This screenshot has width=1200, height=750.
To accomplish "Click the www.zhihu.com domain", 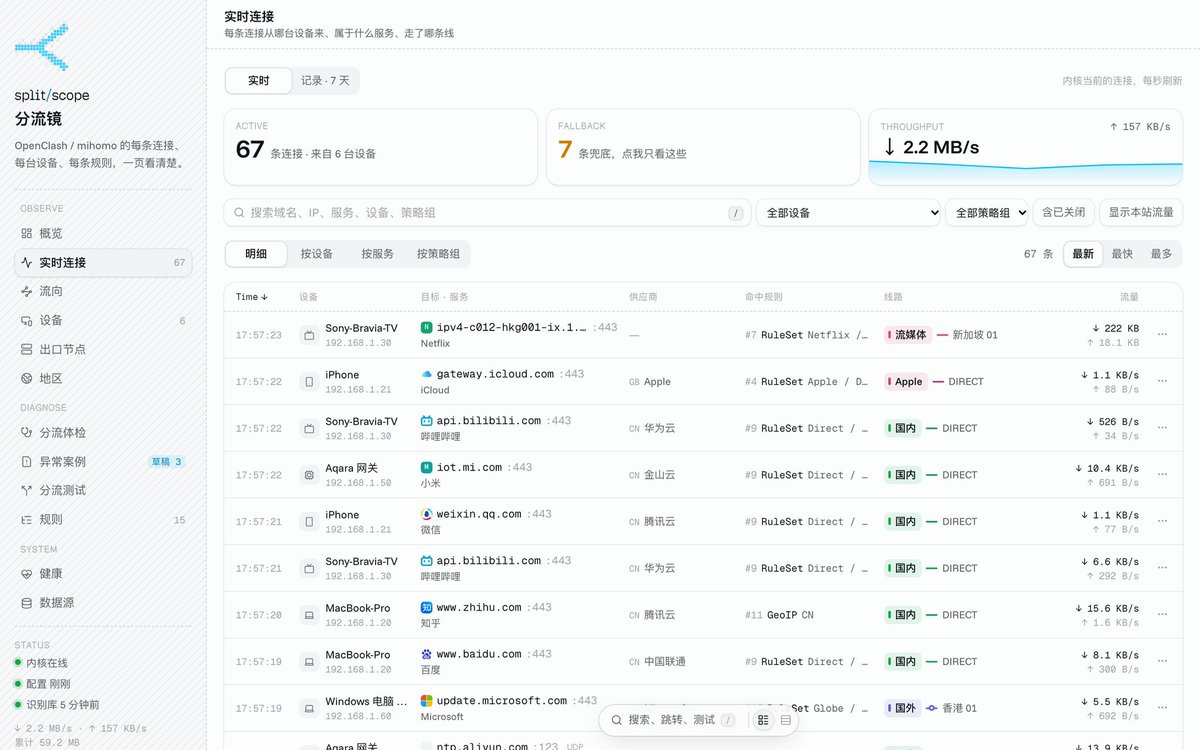I will tap(479, 607).
